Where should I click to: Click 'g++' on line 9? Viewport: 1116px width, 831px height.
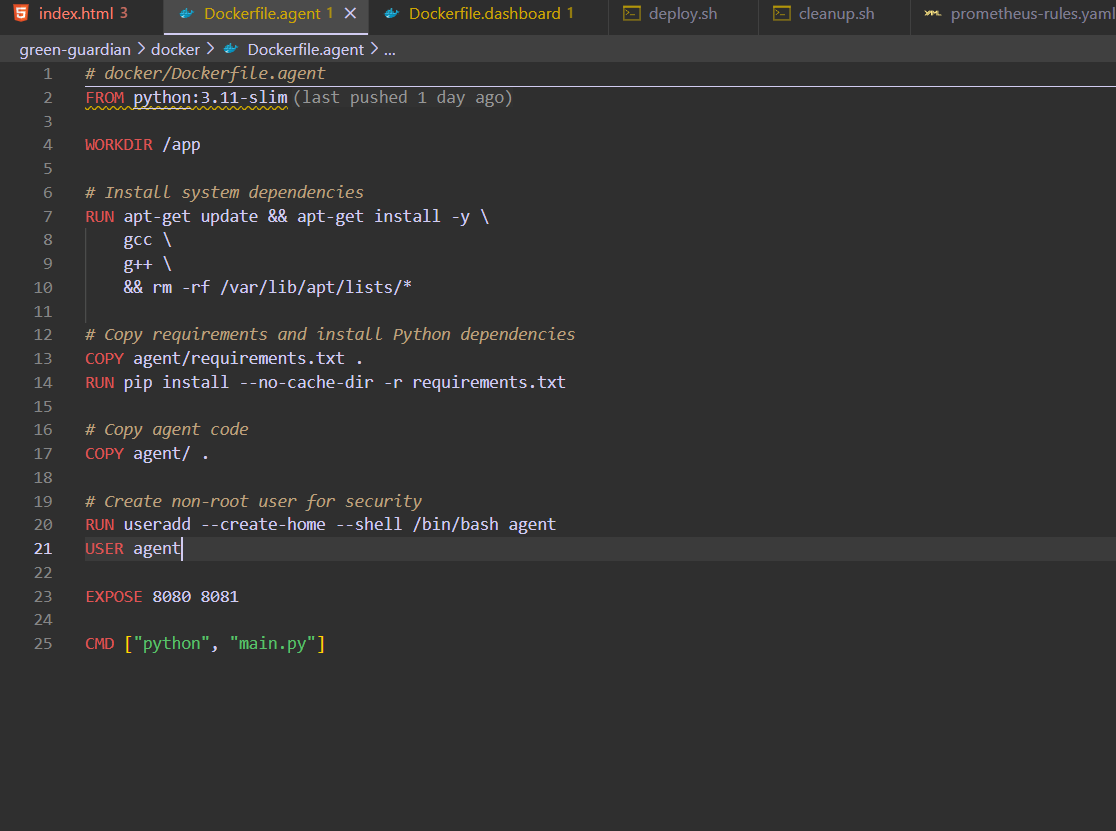pyautogui.click(x=138, y=264)
